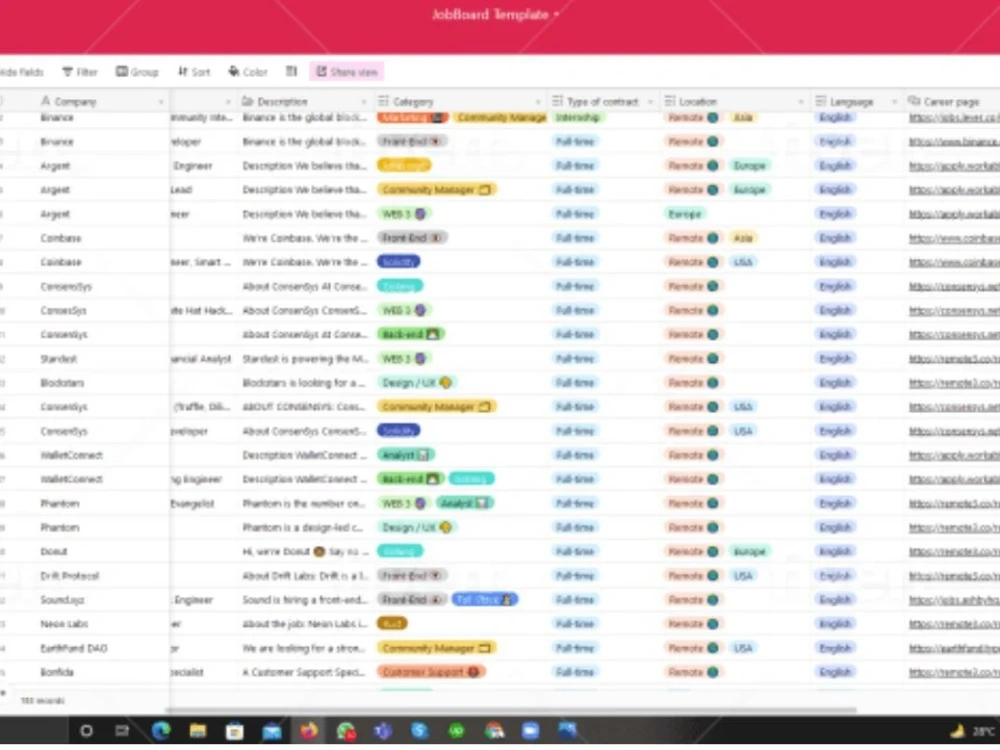This screenshot has width=1000, height=750.
Task: Expand the Description column dropdown arrow
Action: point(364,102)
